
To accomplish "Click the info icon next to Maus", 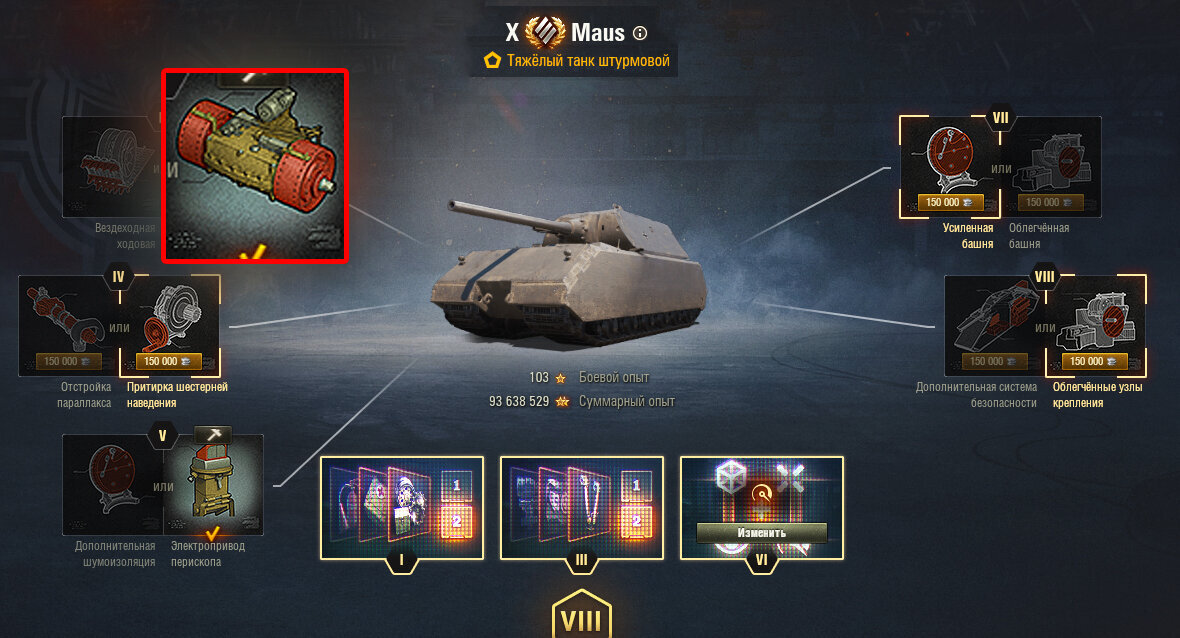I will click(640, 33).
